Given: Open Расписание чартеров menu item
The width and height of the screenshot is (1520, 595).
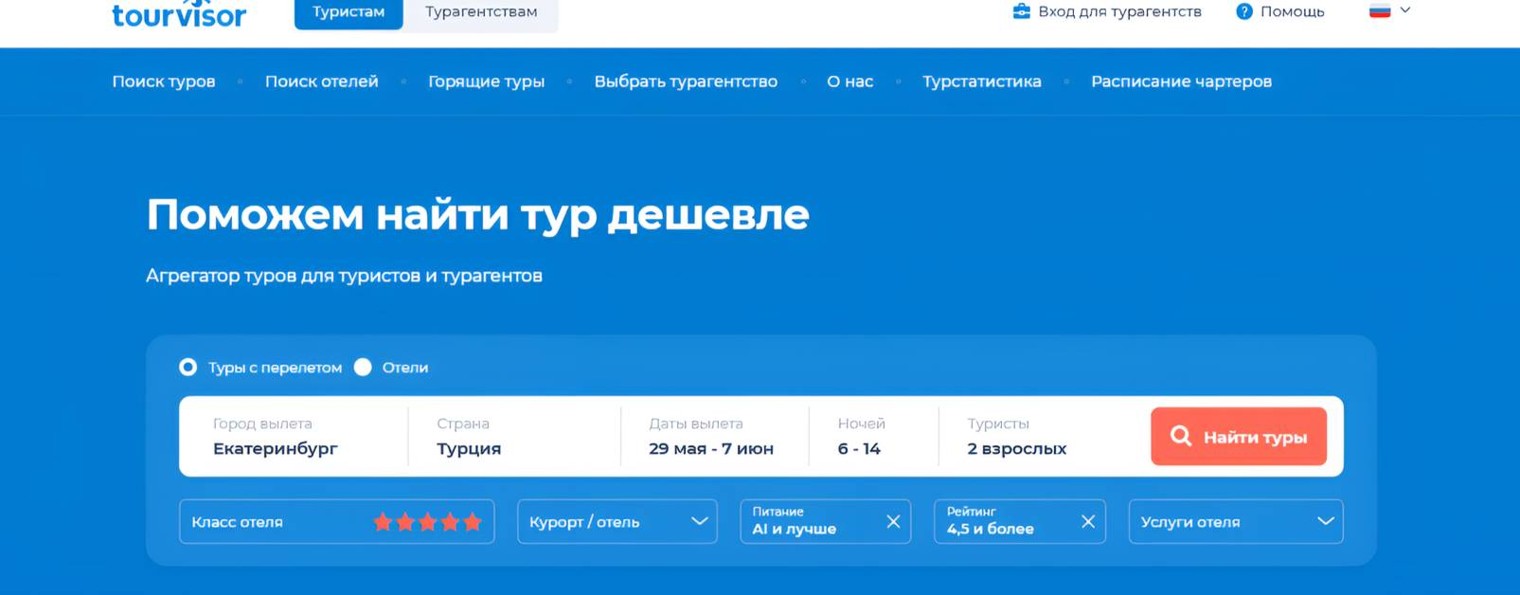Looking at the screenshot, I should (x=1181, y=82).
